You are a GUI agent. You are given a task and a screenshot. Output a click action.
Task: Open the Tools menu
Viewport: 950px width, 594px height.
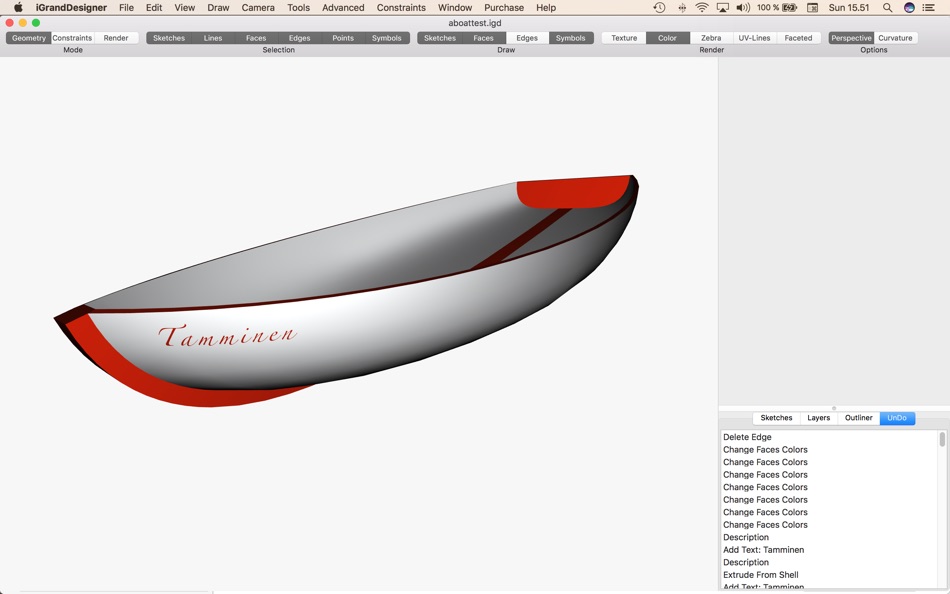[299, 7]
